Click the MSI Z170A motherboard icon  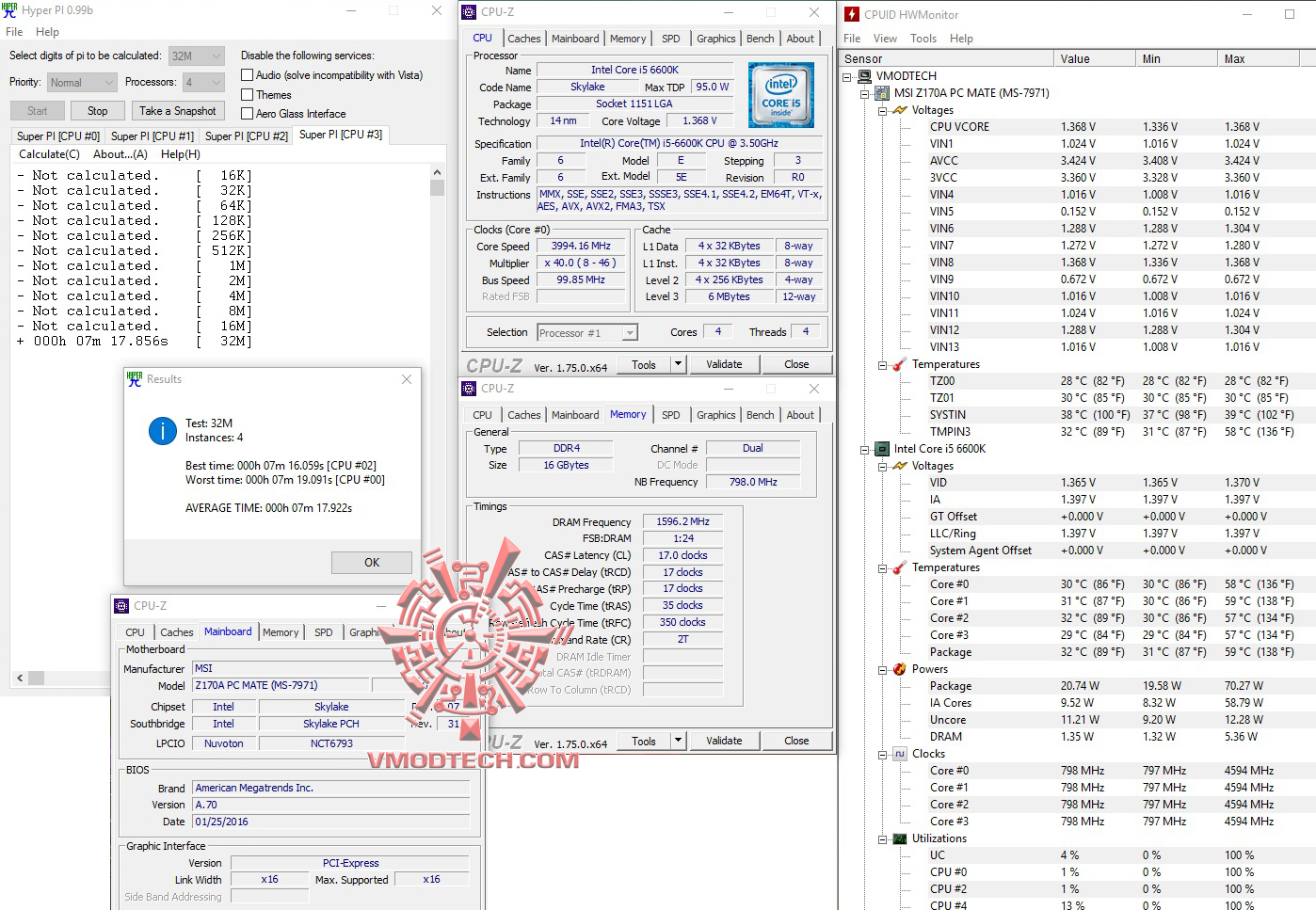point(882,93)
